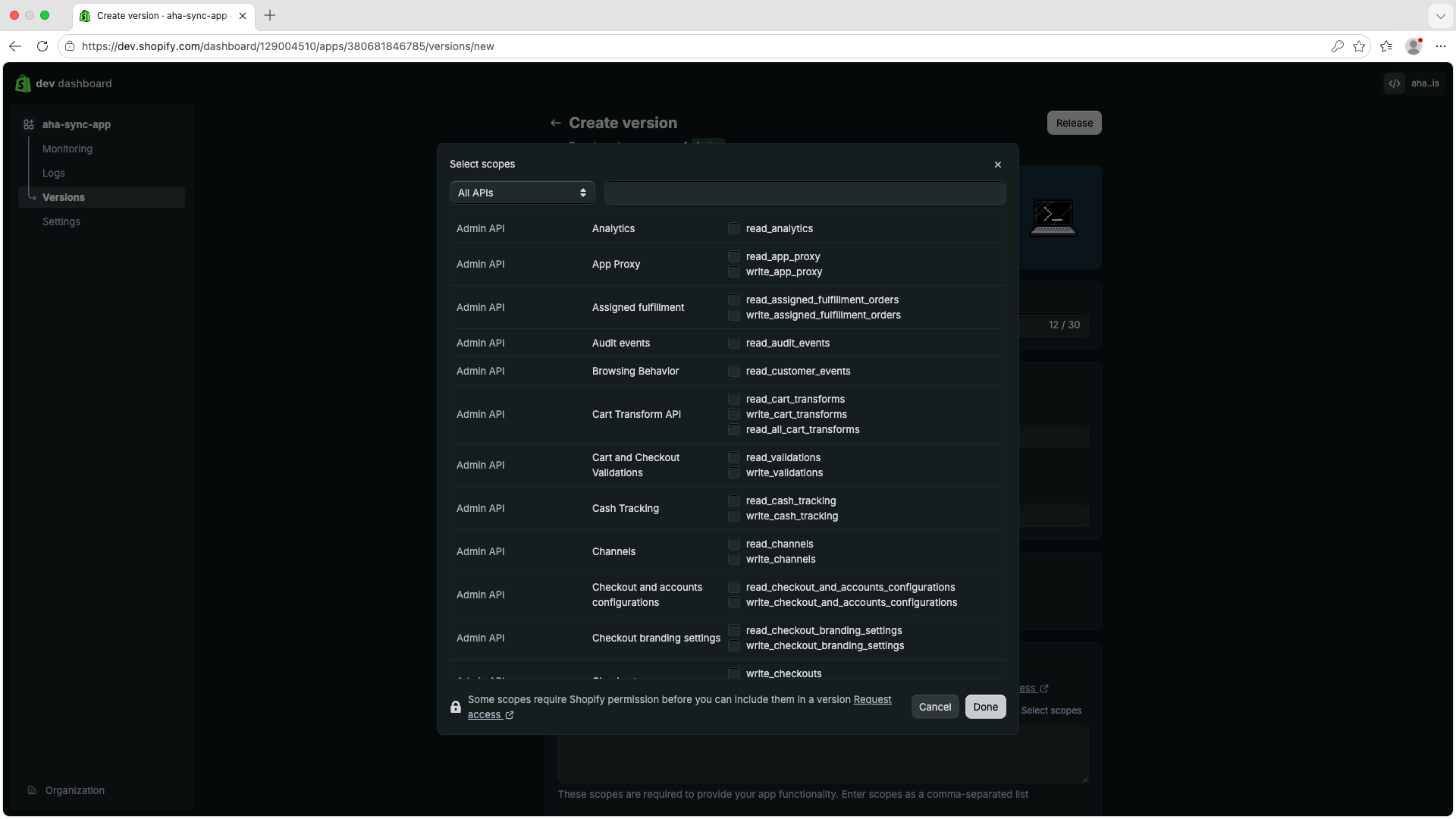This screenshot has width=1456, height=819.
Task: Open the aha-sync-app sidebar entry
Action: pyautogui.click(x=77, y=124)
